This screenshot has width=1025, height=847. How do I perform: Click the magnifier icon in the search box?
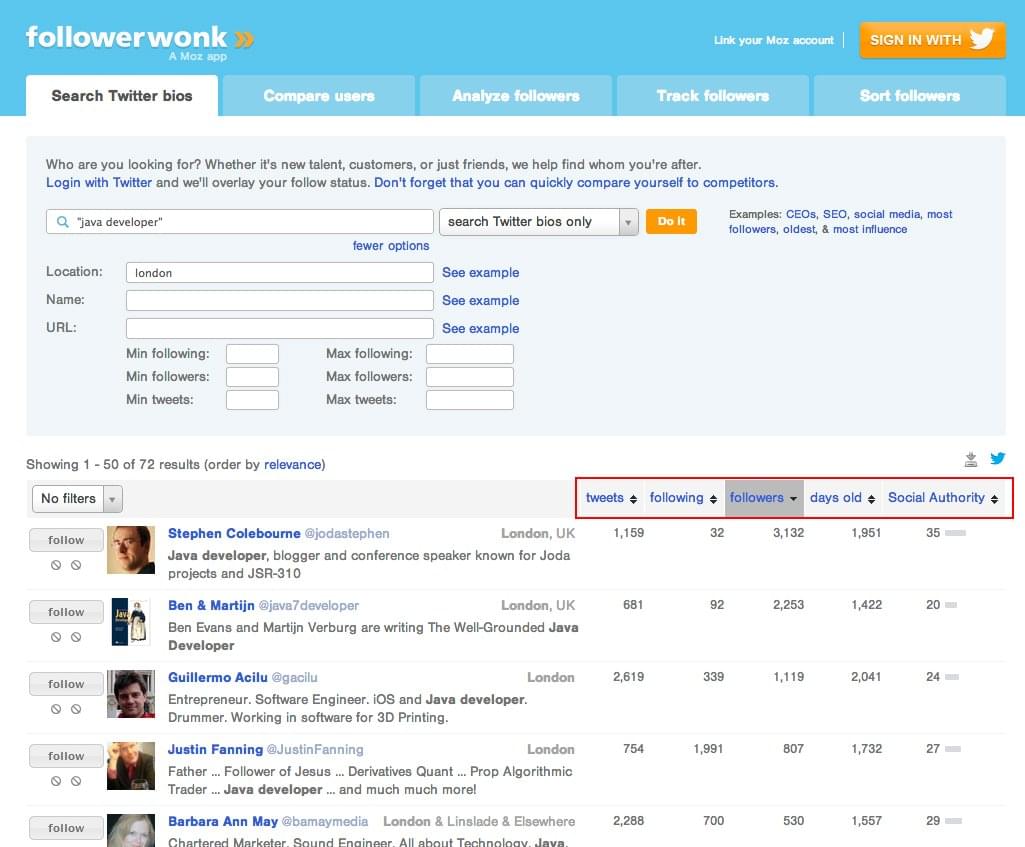pos(63,222)
